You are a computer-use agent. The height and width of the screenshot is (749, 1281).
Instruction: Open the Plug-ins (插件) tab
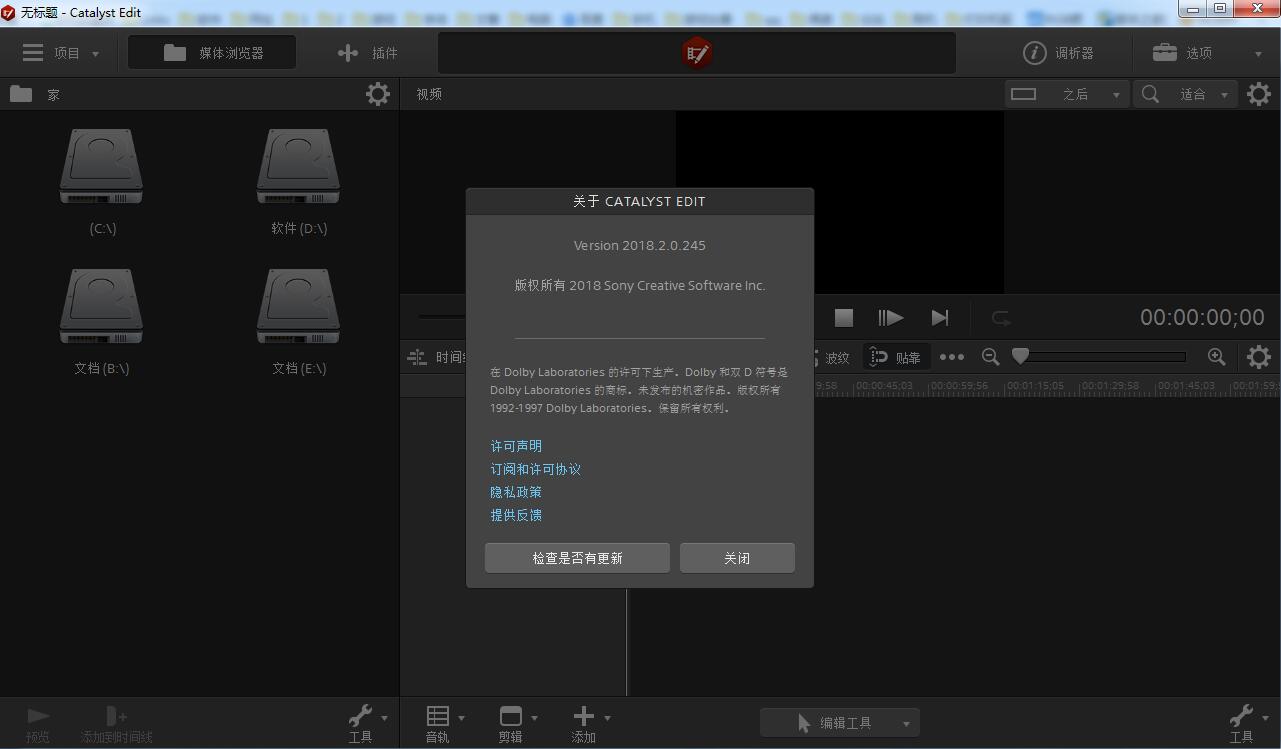click(368, 53)
